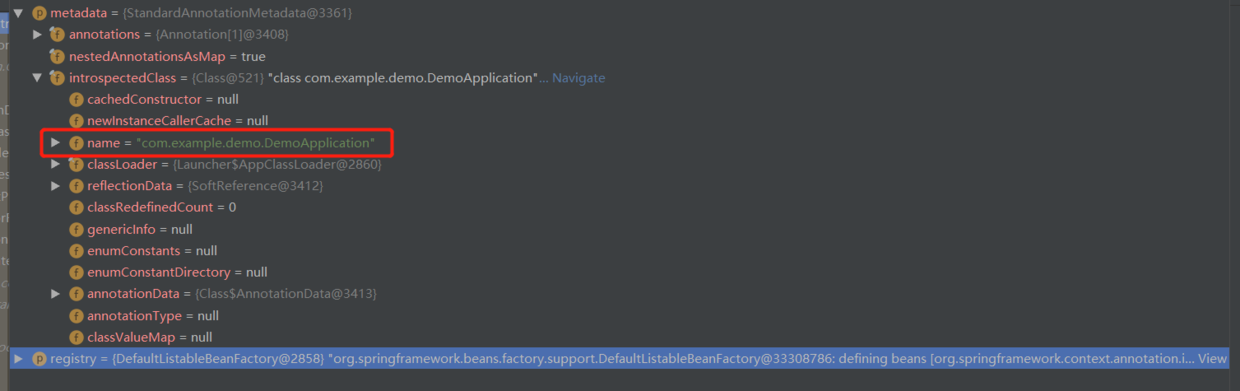This screenshot has height=391, width=1240.
Task: Click the parameter icon beside registry
Action: click(39, 358)
